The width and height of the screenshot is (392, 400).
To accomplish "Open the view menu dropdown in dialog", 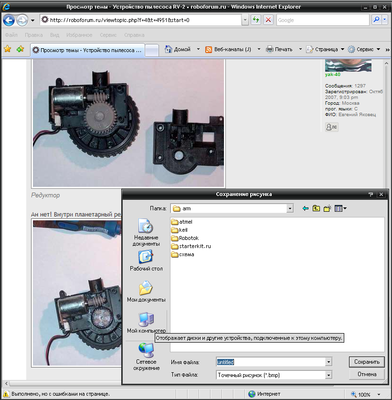I will point(340,209).
